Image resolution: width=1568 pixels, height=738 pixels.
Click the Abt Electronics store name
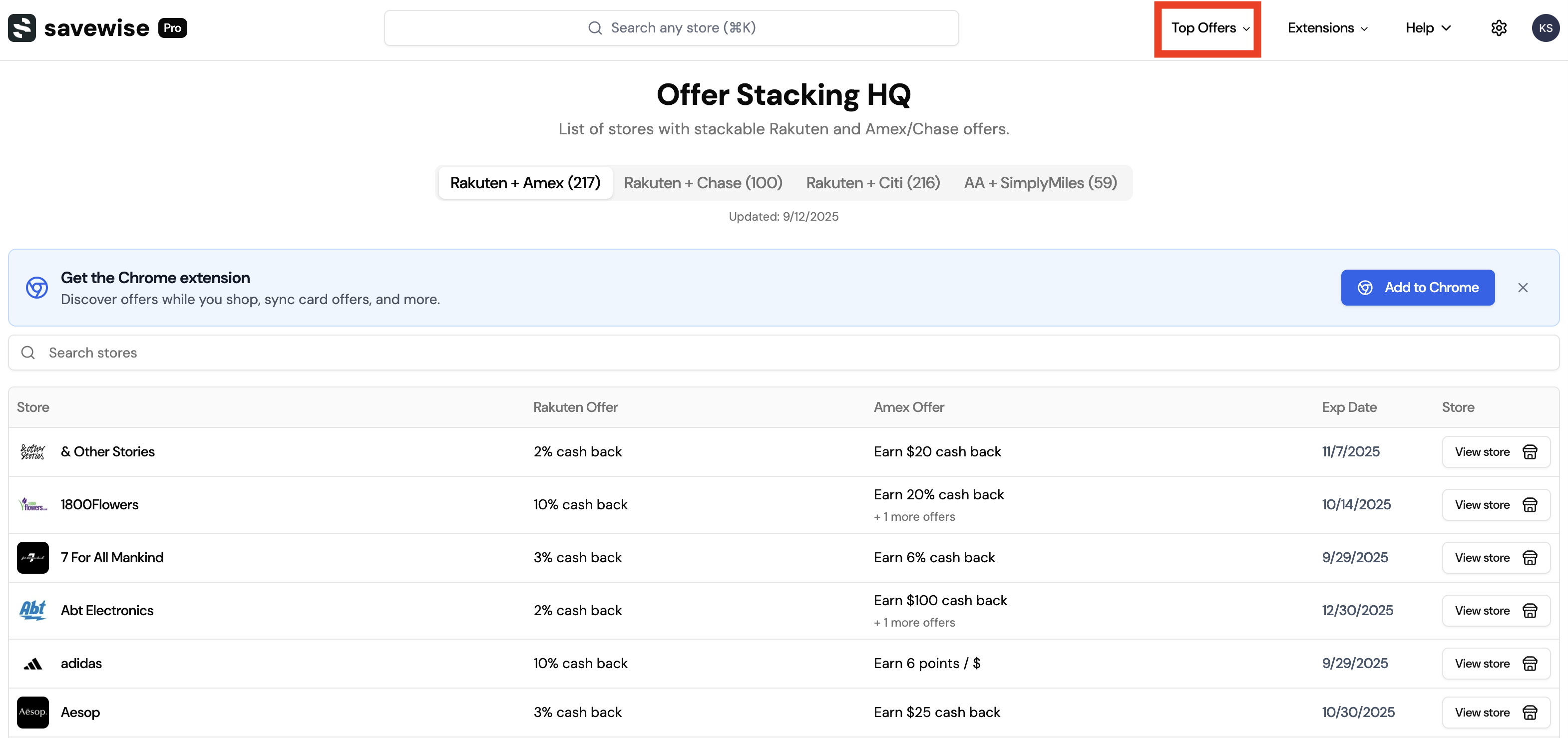107,610
